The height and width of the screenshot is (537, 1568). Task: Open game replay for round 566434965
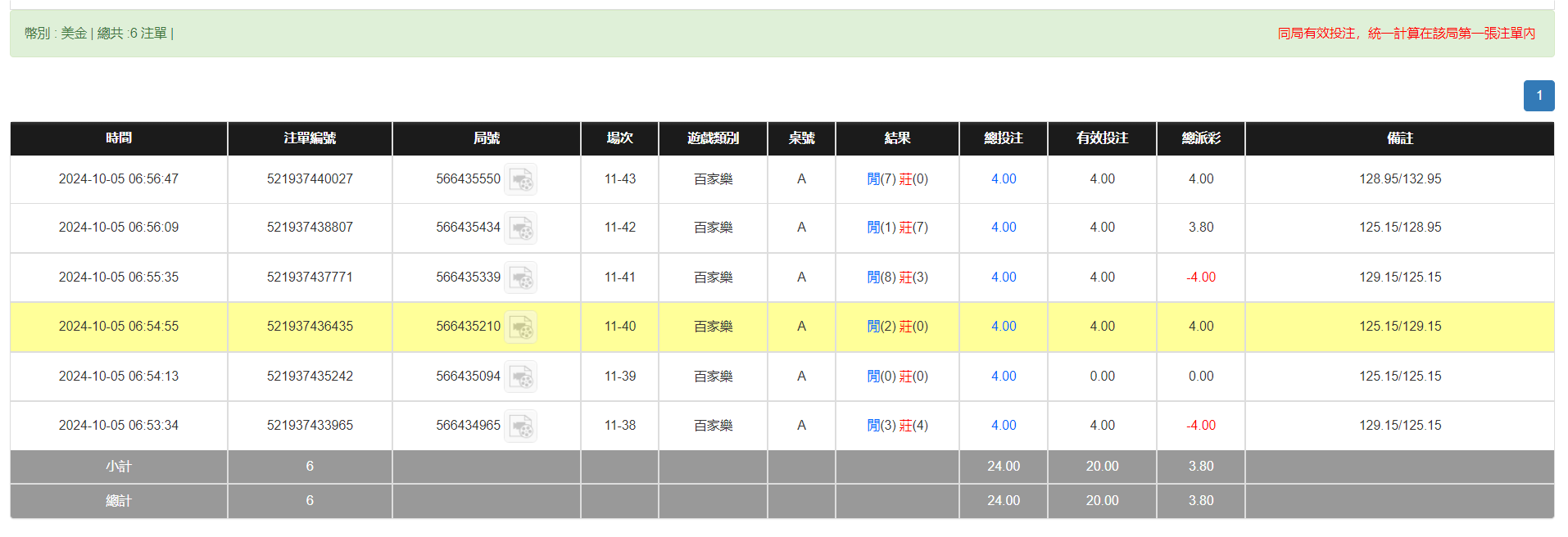tap(521, 426)
